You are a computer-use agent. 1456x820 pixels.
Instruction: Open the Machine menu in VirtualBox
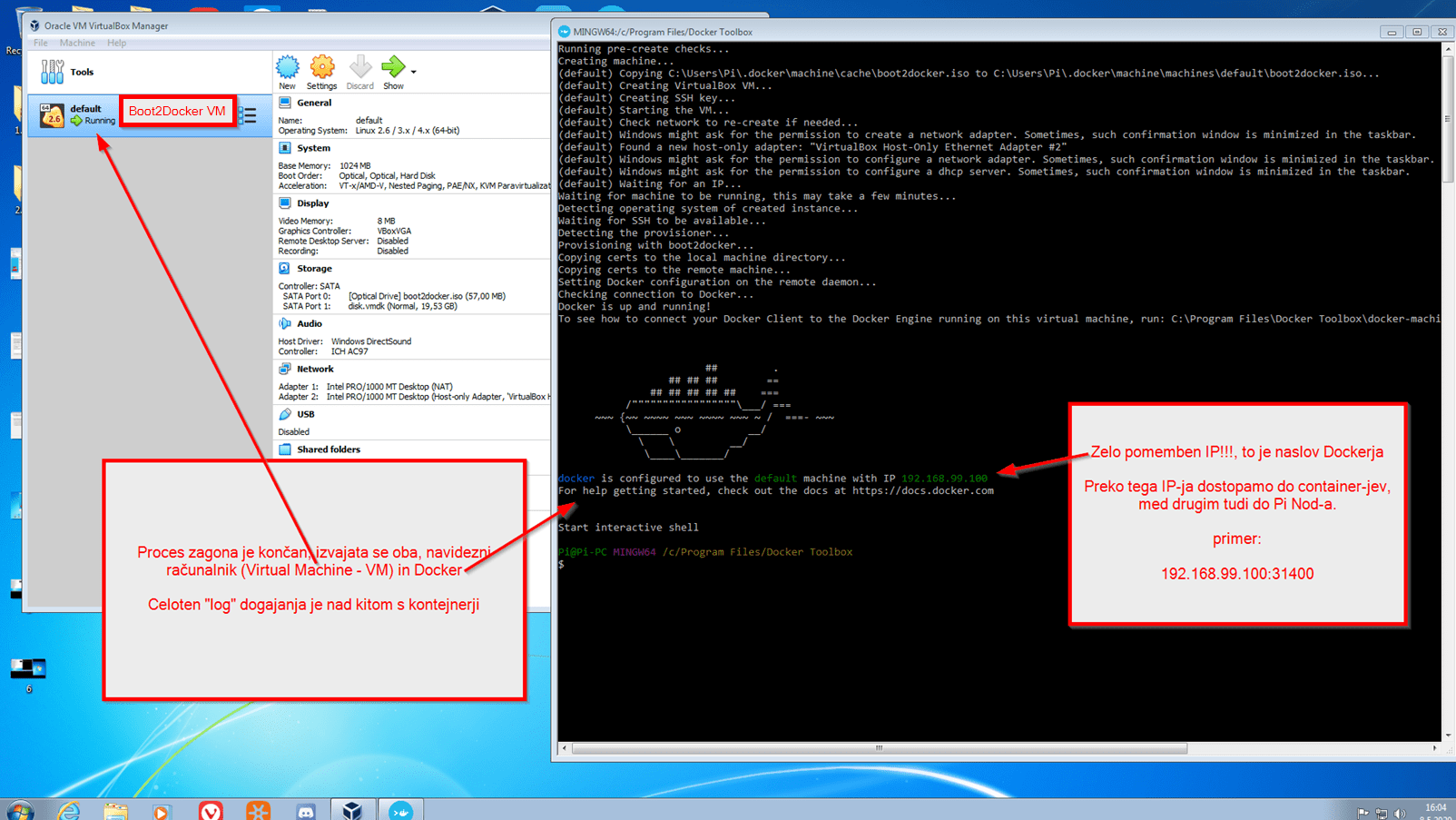[77, 43]
